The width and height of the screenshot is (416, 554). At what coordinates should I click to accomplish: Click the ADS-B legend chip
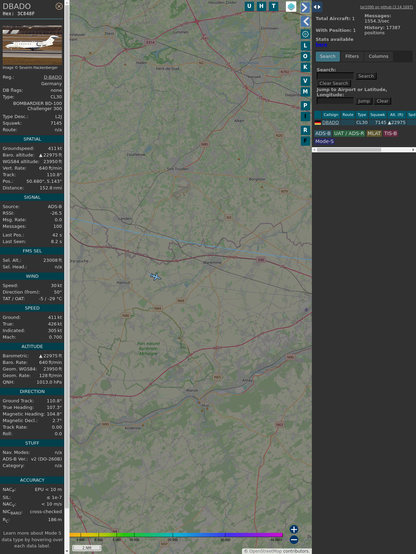coord(323,134)
